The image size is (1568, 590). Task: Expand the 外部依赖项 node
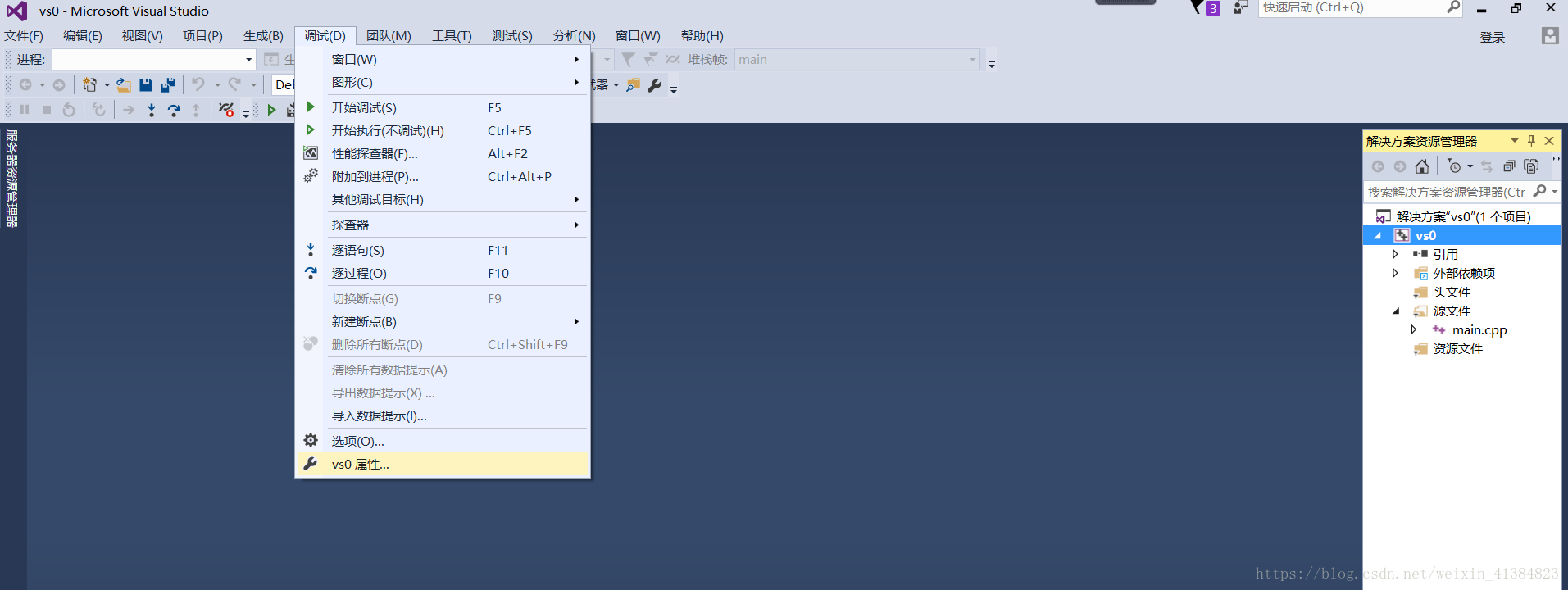(1395, 273)
